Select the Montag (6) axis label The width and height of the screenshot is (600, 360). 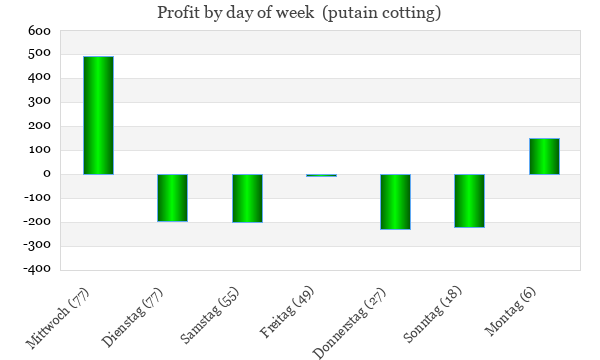pos(510,311)
